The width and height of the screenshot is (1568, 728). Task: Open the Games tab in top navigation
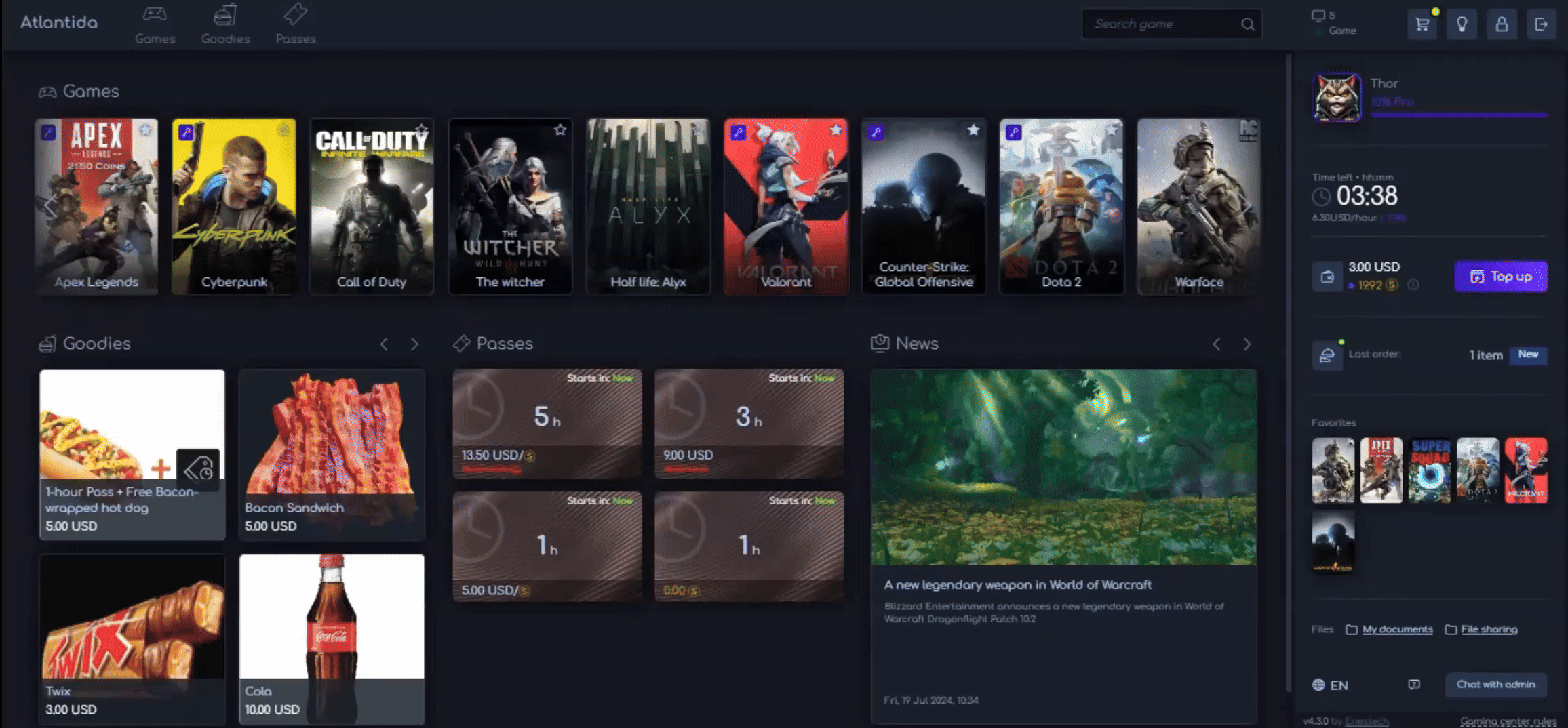(x=155, y=25)
